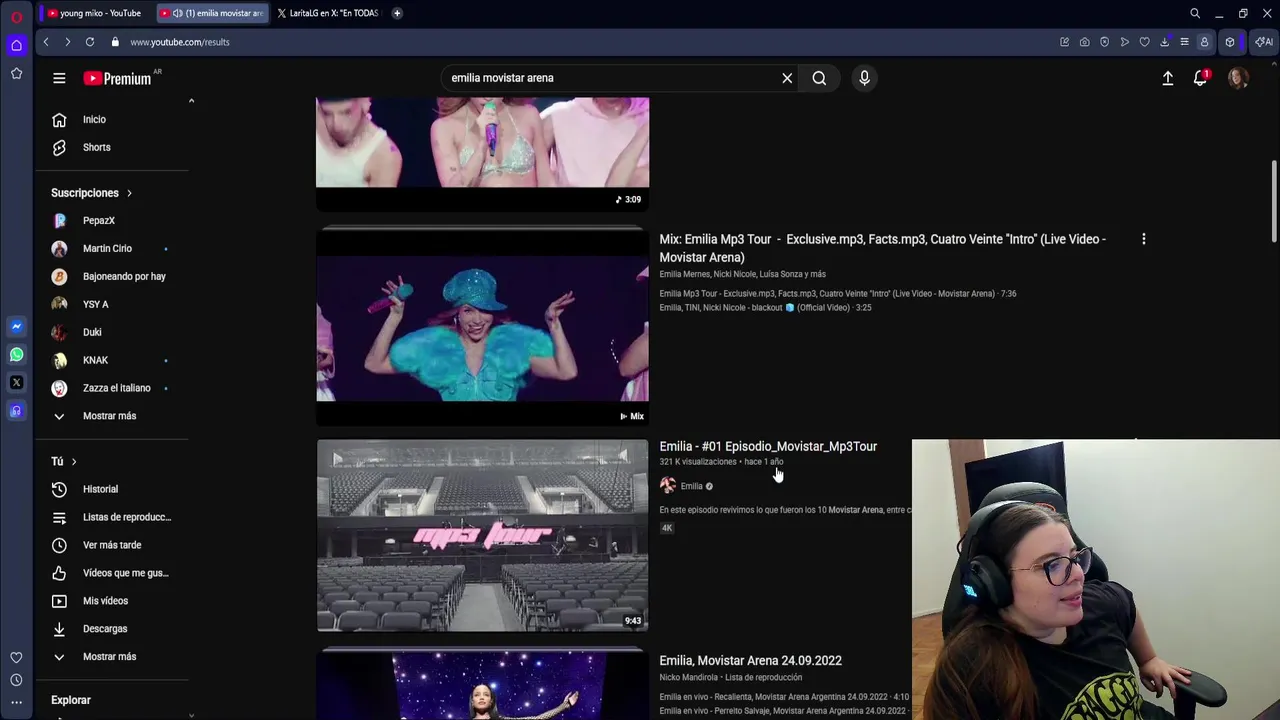Image resolution: width=1280 pixels, height=720 pixels.
Task: Open Opera sidebar home button
Action: pos(16,45)
